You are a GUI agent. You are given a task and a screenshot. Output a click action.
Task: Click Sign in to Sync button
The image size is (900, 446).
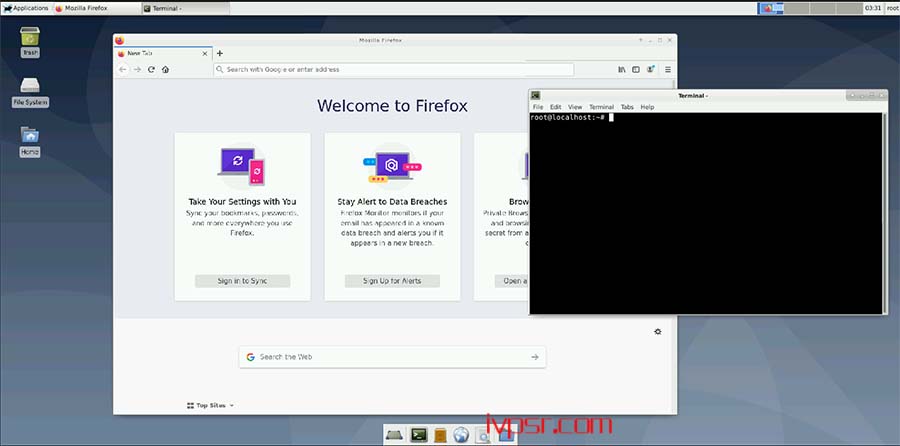tap(242, 281)
